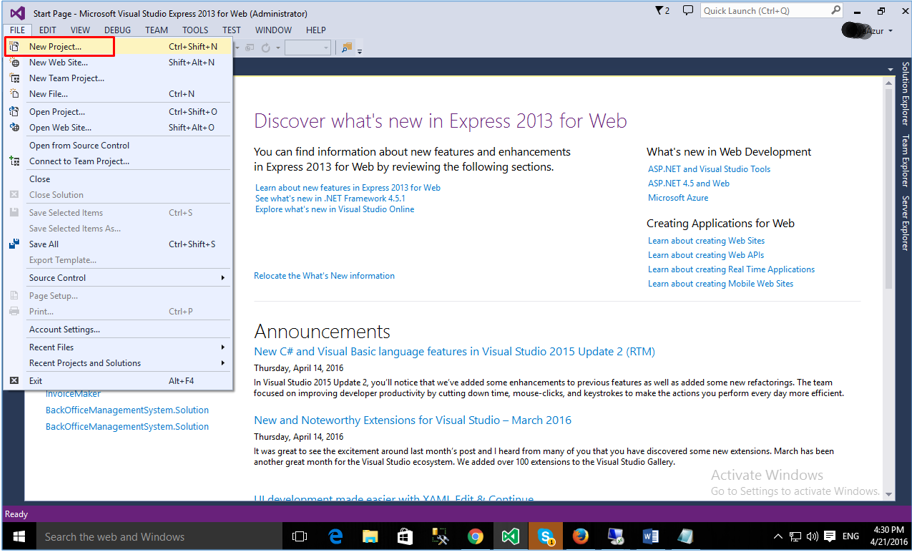Click the volume speaker tray icon
This screenshot has width=912, height=552.
pyautogui.click(x=812, y=536)
